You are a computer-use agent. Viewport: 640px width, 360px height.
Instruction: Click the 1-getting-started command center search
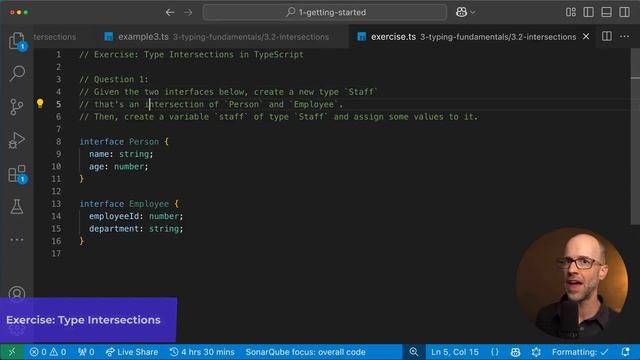pos(325,12)
